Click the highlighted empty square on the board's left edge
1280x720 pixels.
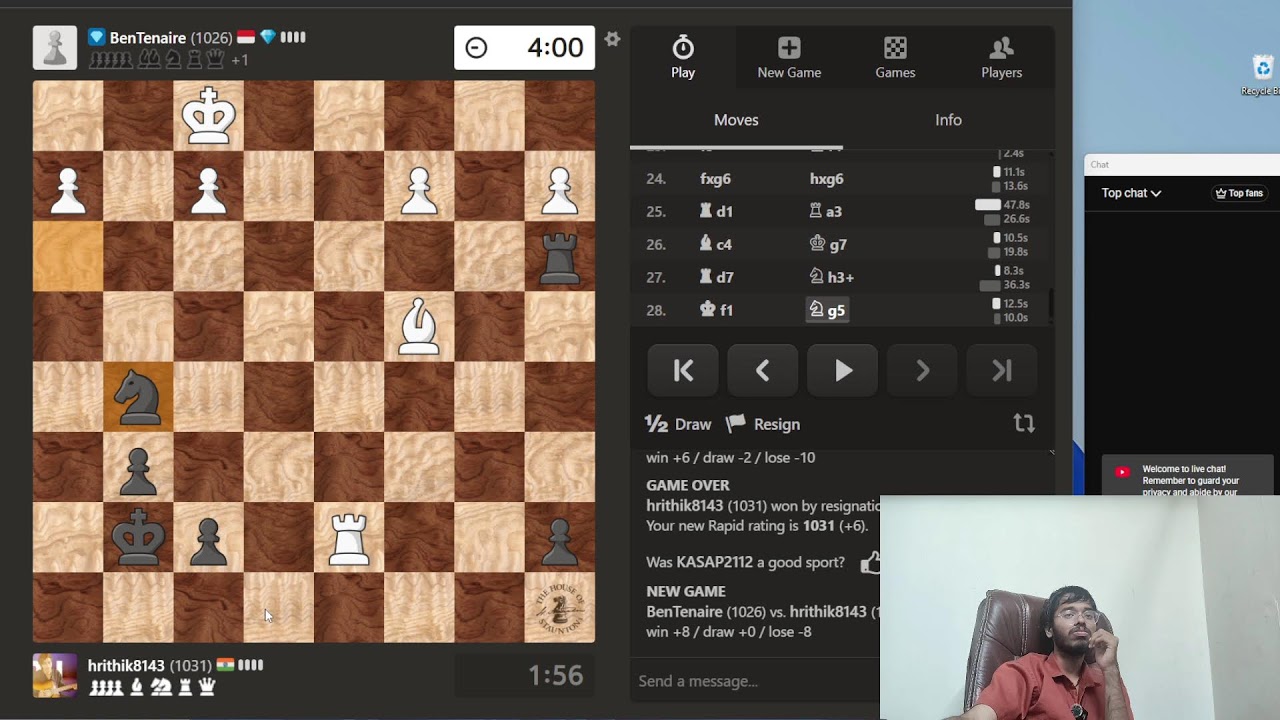click(68, 256)
